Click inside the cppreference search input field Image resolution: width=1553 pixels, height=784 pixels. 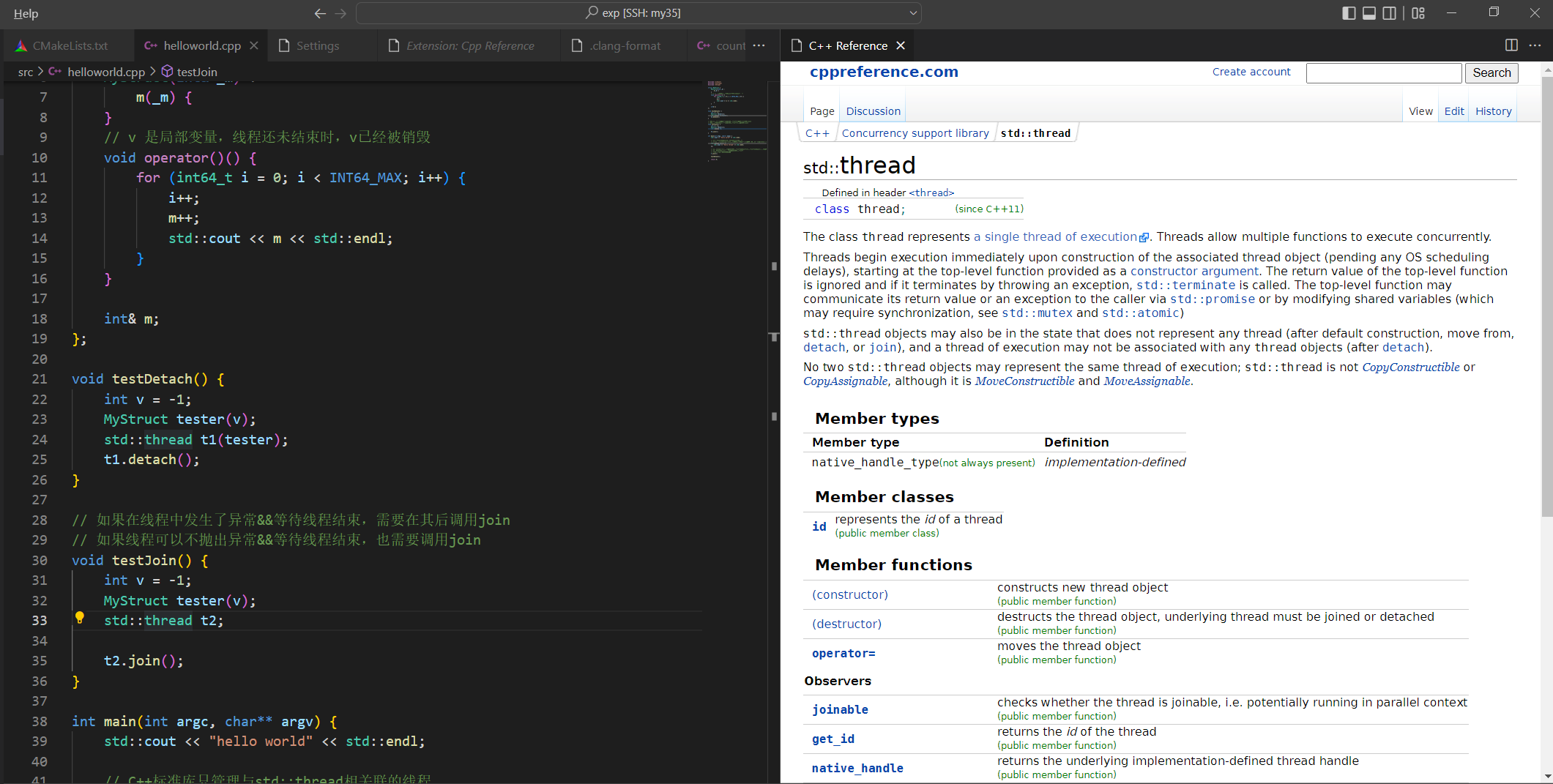[x=1384, y=72]
